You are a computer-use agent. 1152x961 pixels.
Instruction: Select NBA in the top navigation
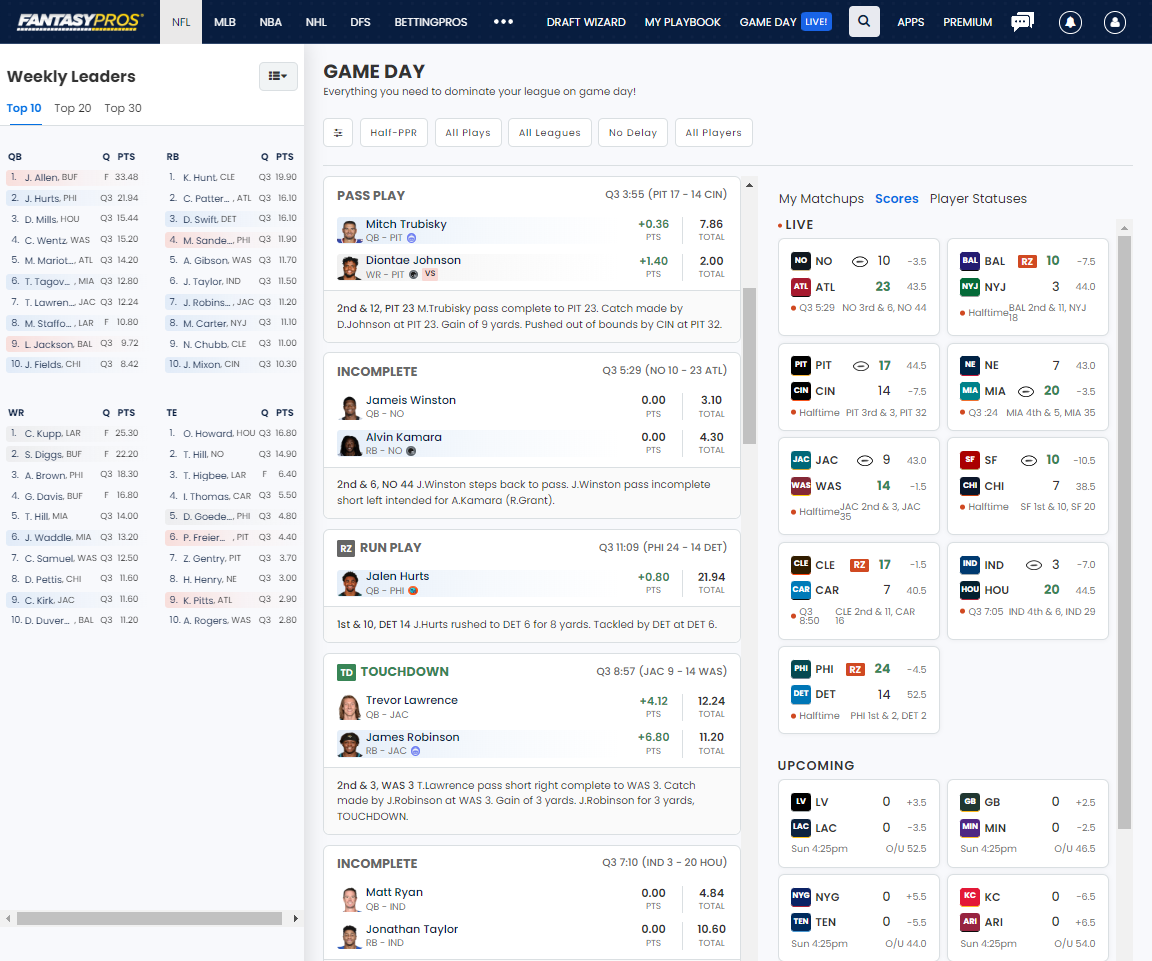coord(270,22)
